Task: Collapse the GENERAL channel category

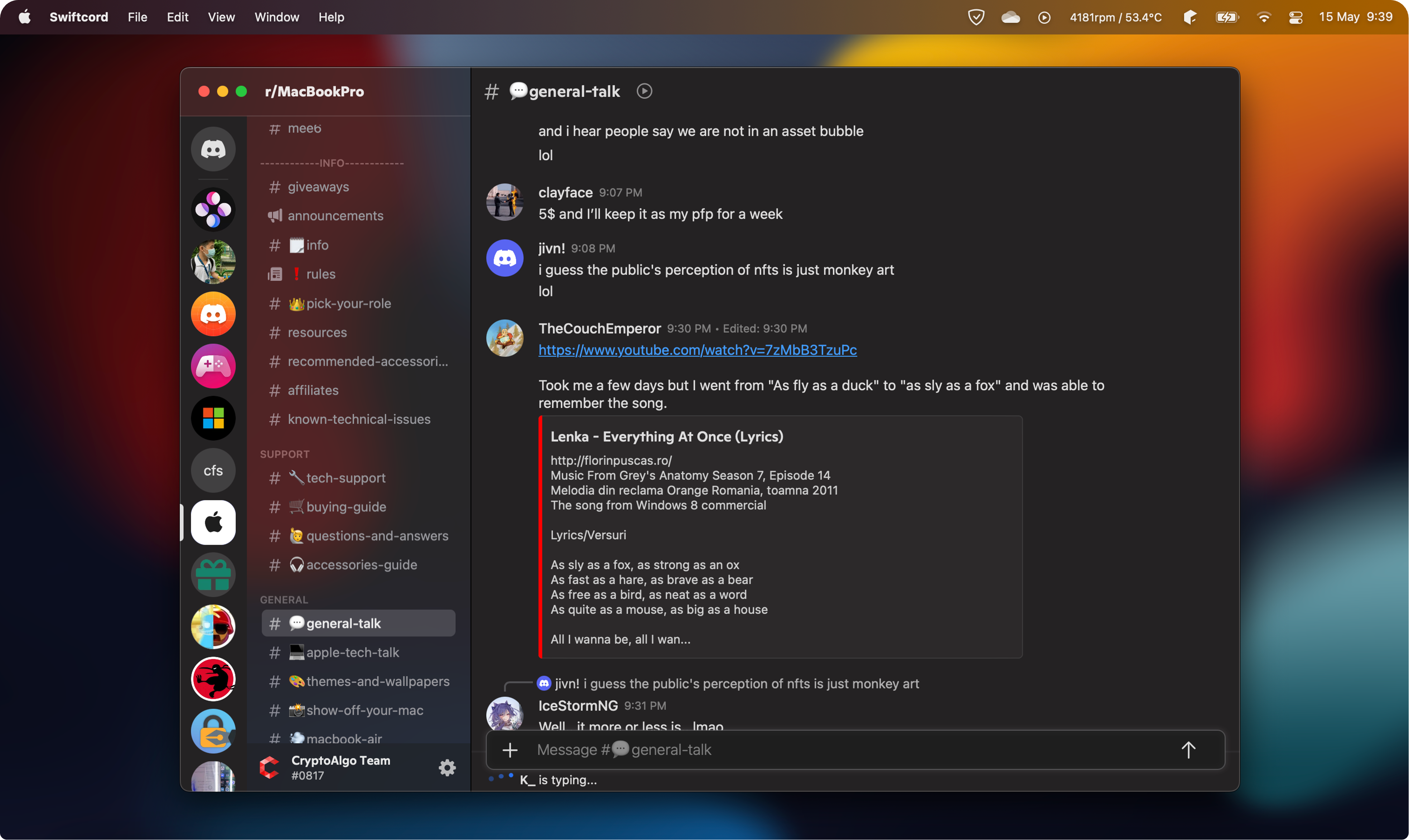Action: pos(284,599)
